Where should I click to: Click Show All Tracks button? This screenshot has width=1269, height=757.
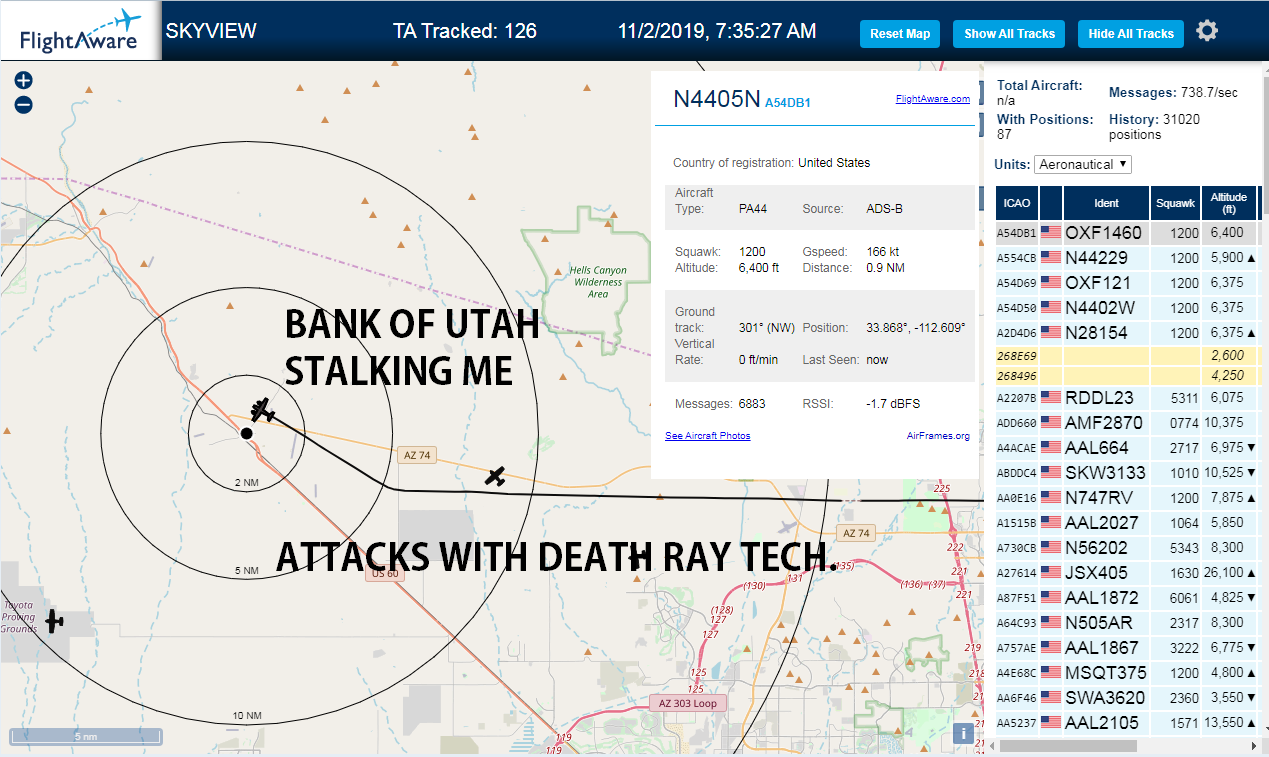[1009, 33]
